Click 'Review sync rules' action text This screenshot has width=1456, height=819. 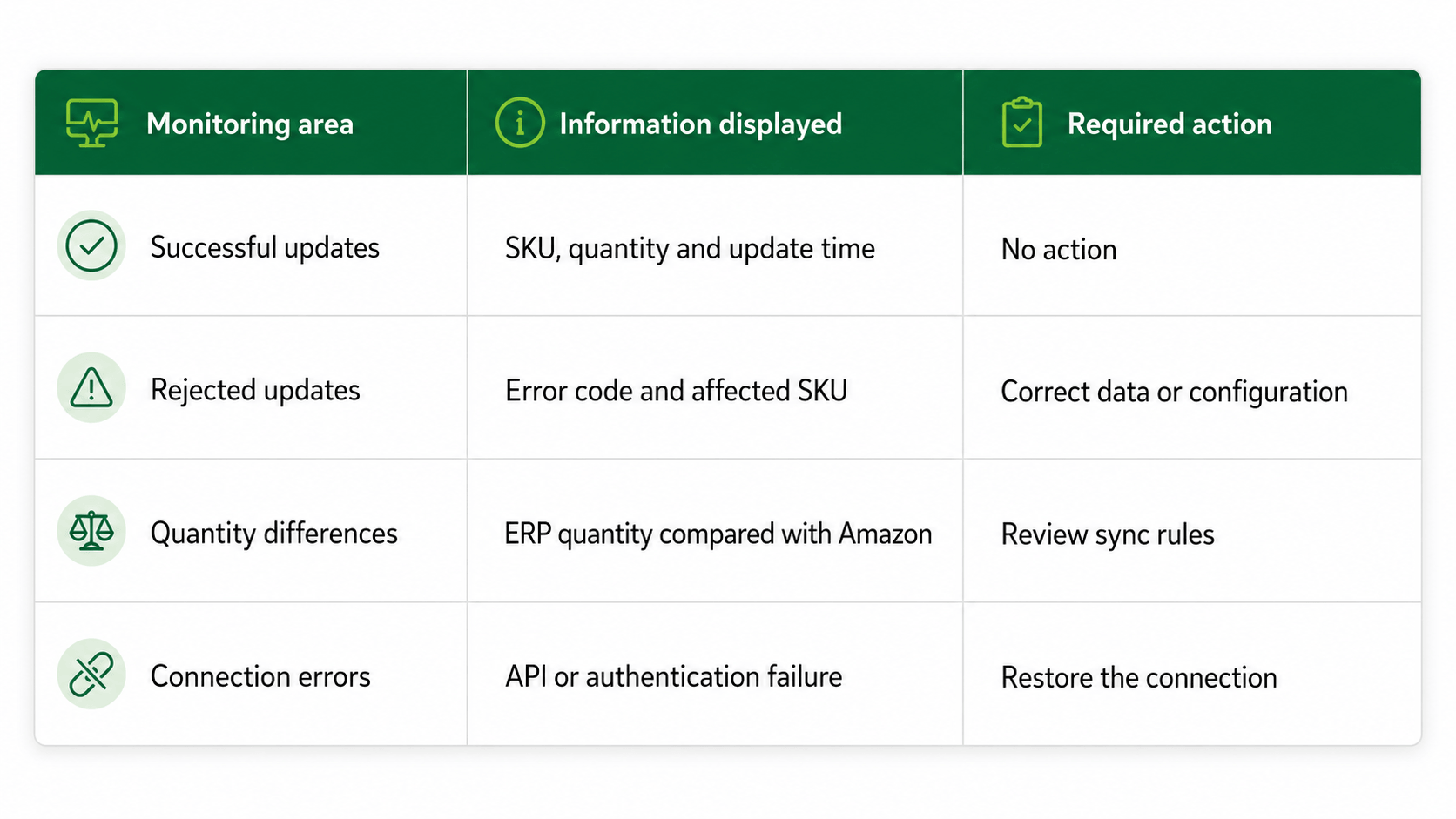[1108, 534]
